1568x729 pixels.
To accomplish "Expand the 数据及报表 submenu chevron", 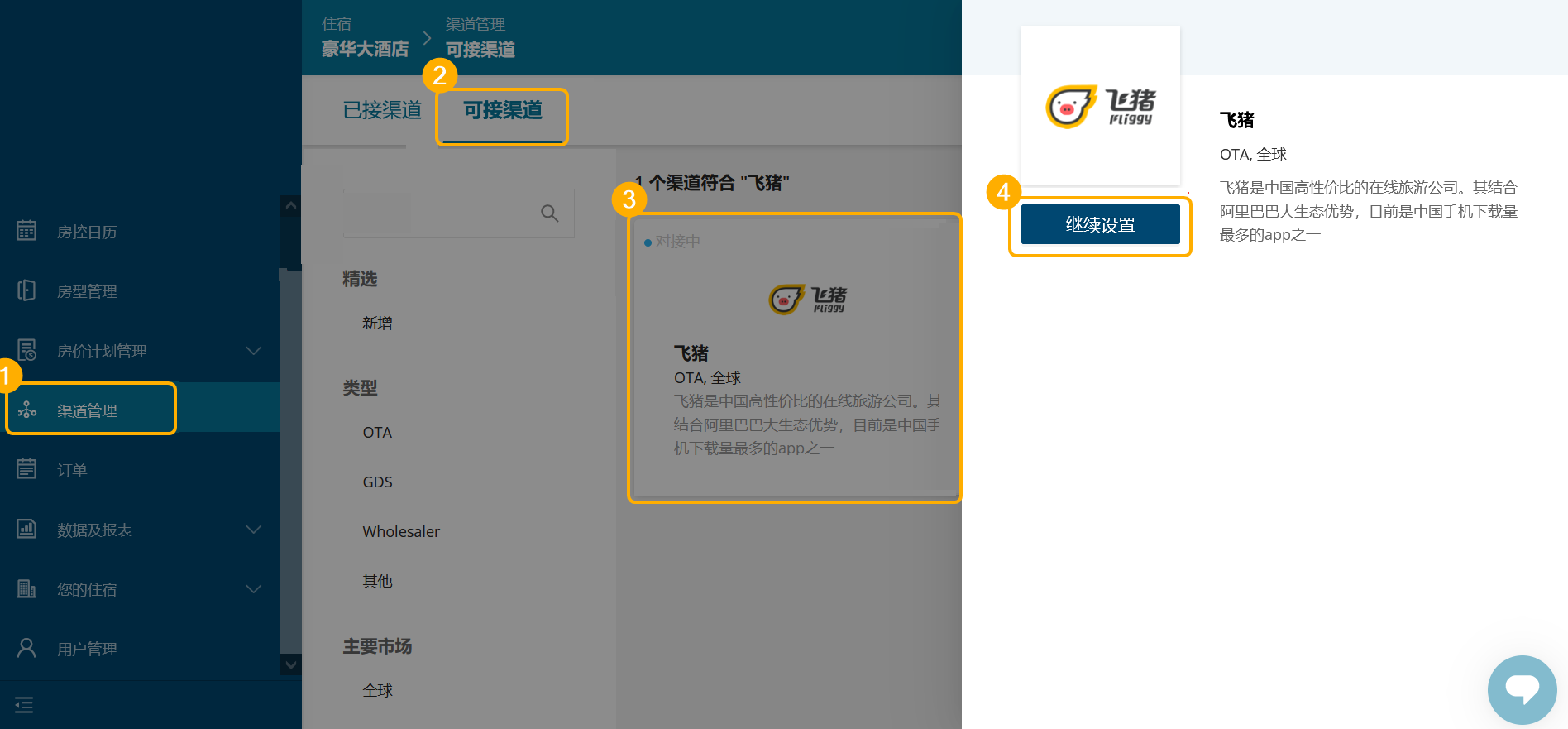I will click(x=254, y=530).
